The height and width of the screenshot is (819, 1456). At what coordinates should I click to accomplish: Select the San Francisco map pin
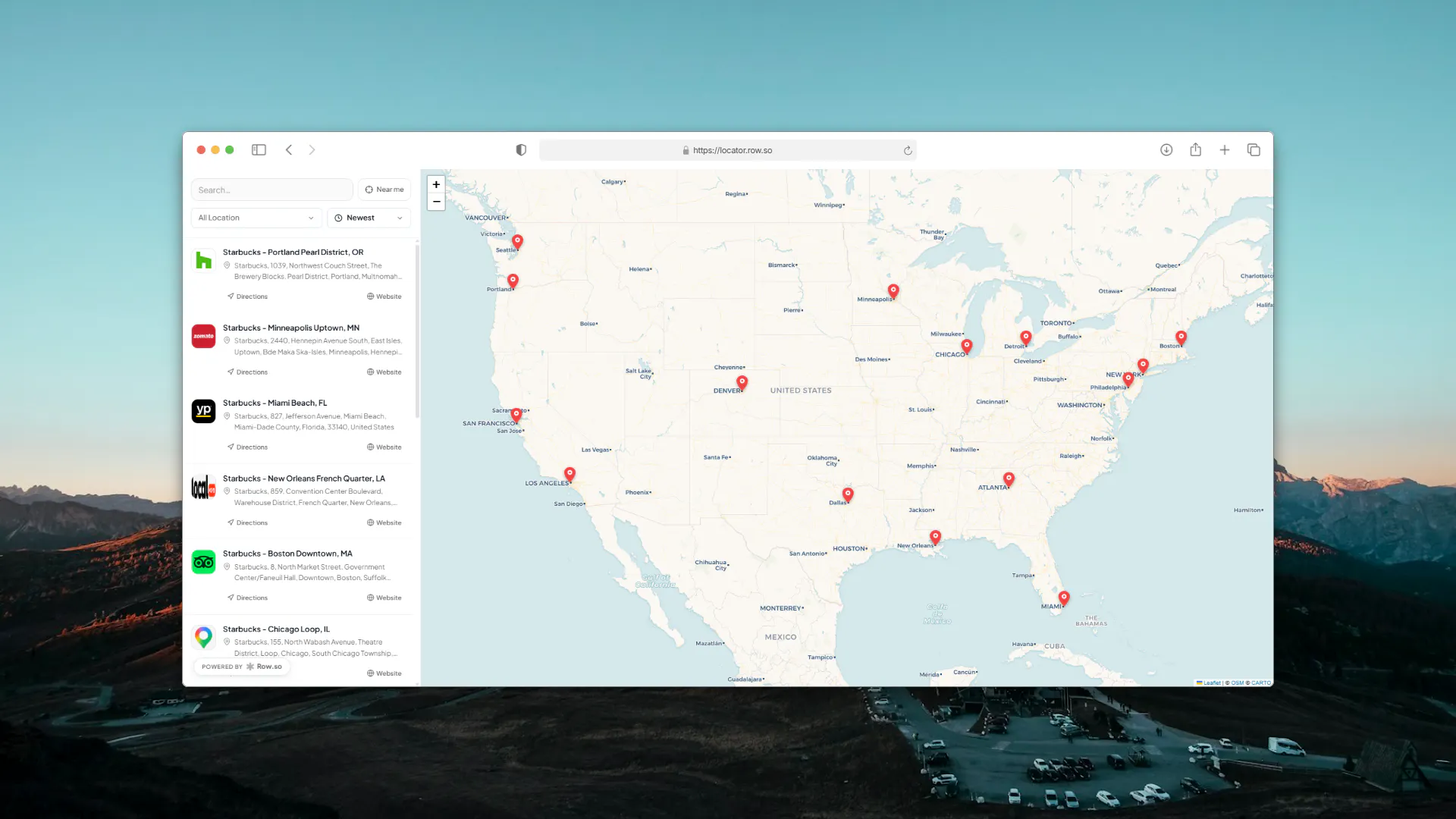pyautogui.click(x=516, y=415)
